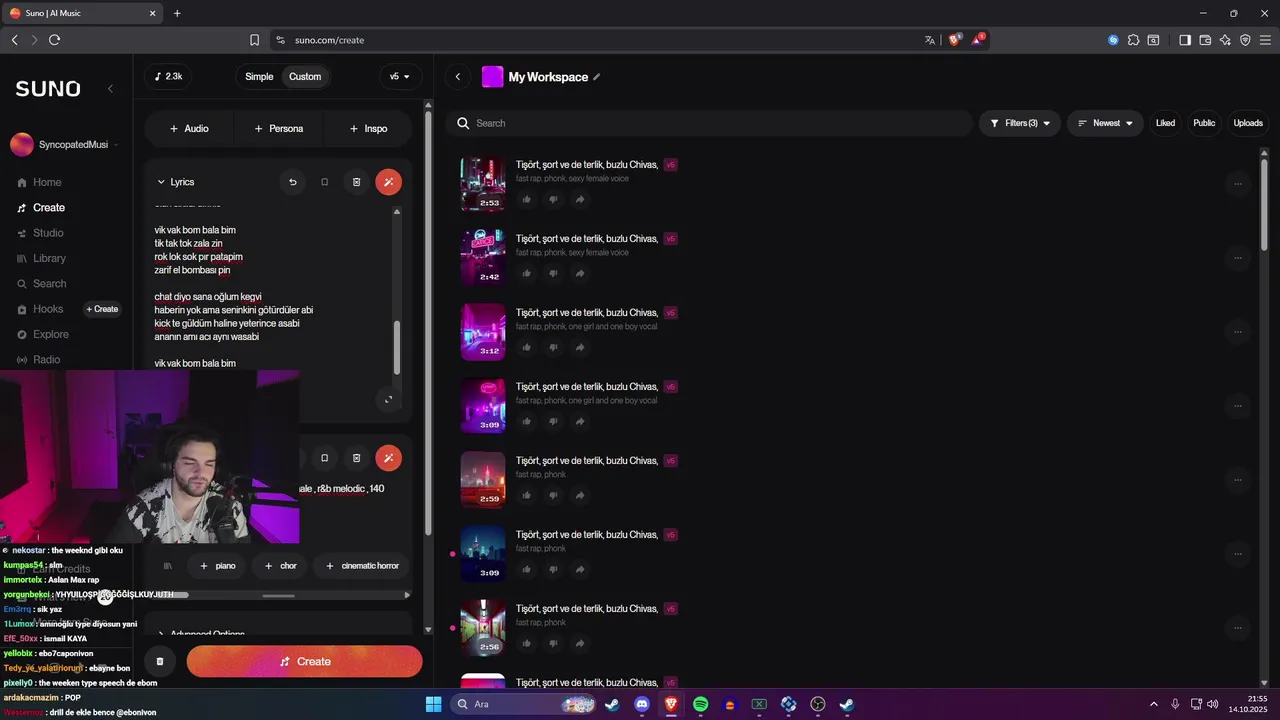Click the style tags horizontal scrollbar

pyautogui.click(x=278, y=595)
